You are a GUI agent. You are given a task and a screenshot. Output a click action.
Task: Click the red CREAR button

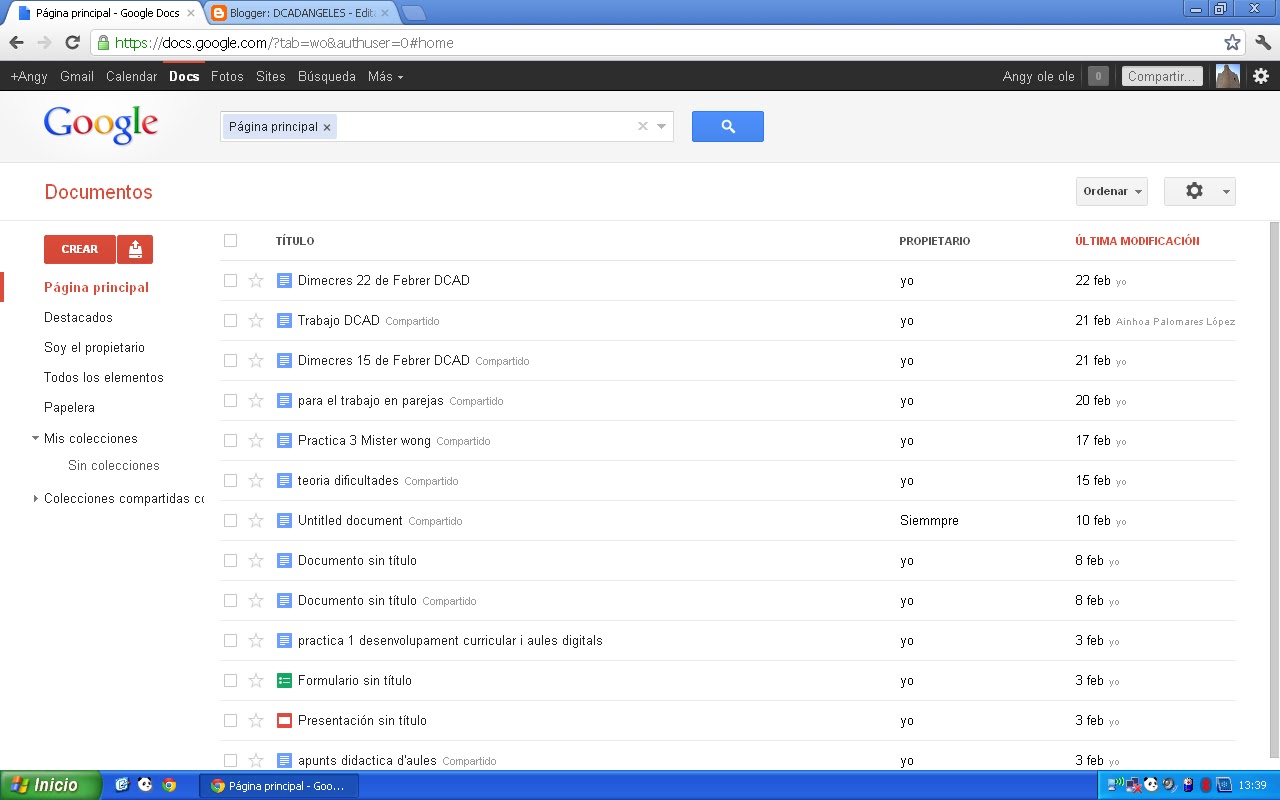pos(80,249)
